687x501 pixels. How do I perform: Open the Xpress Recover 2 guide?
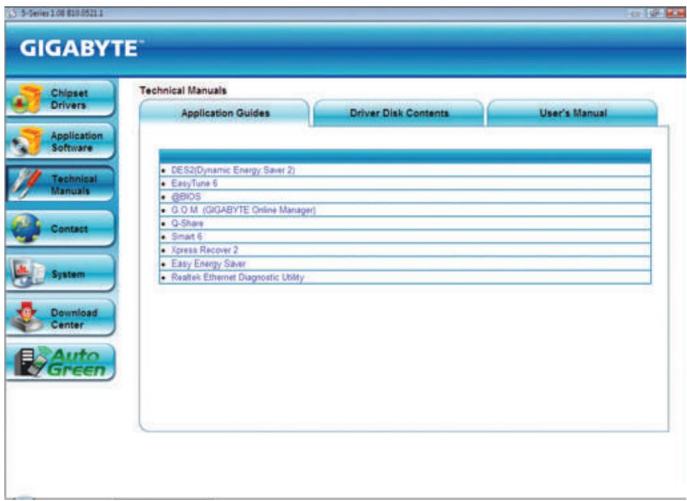pyautogui.click(x=205, y=250)
